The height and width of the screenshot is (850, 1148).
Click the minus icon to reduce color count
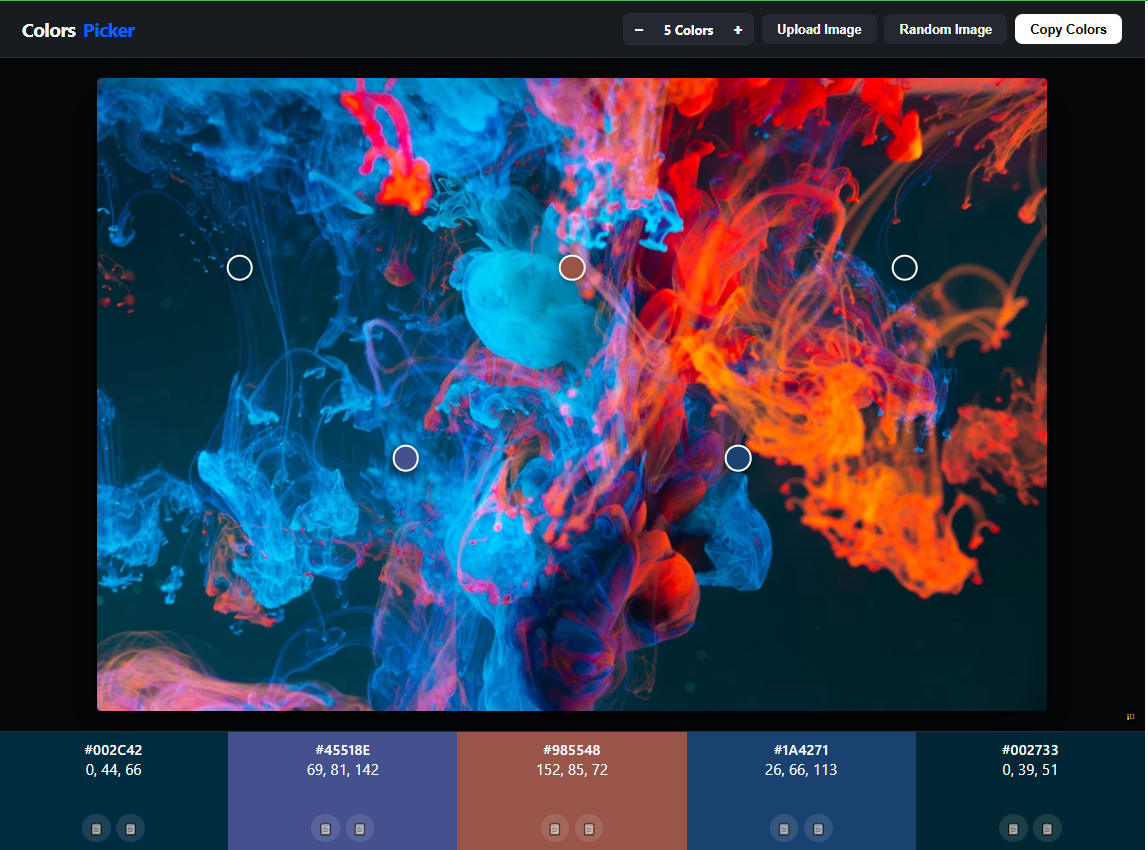(x=638, y=30)
